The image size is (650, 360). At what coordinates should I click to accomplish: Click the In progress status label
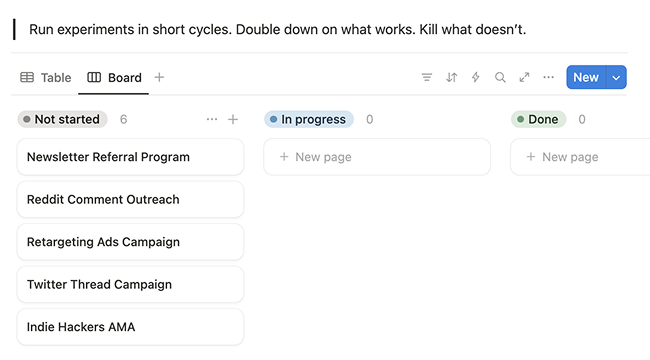pyautogui.click(x=309, y=119)
